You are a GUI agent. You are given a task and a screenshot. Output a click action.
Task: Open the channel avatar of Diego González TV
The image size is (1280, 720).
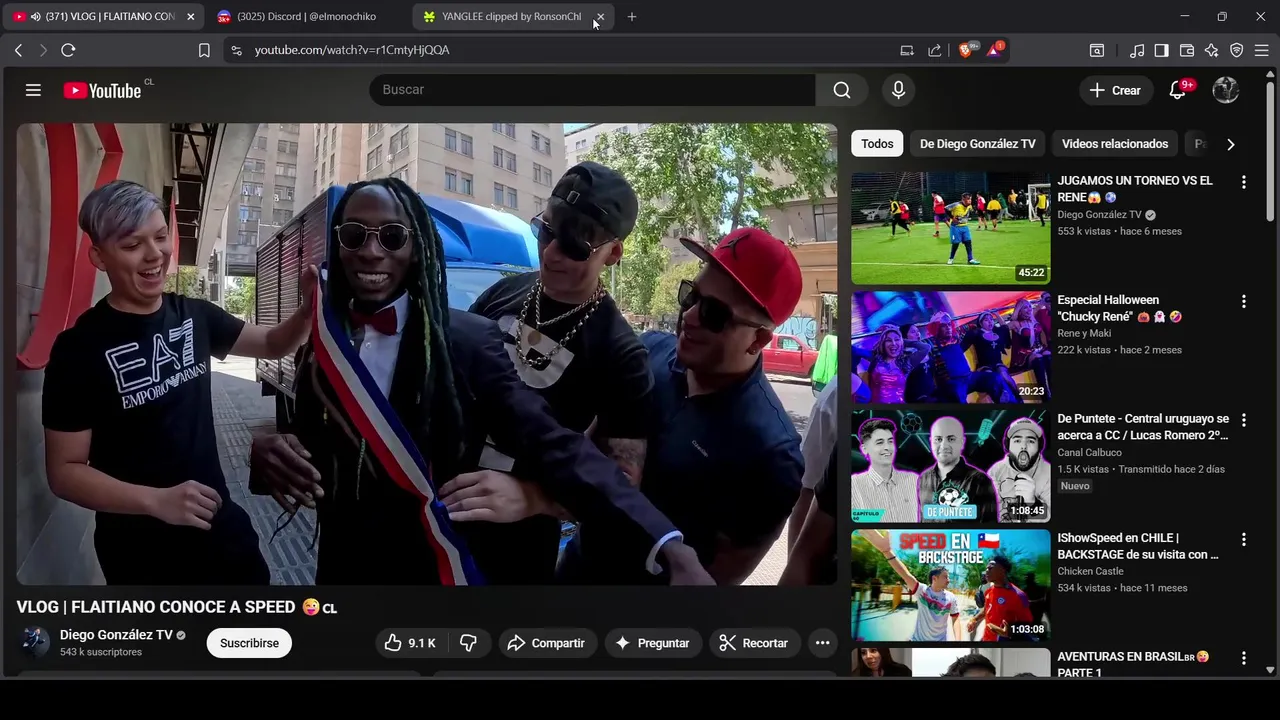coord(35,642)
